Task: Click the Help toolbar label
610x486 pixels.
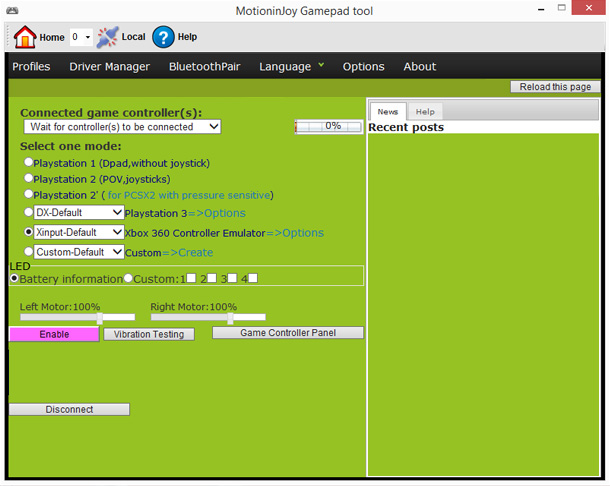Action: (187, 37)
